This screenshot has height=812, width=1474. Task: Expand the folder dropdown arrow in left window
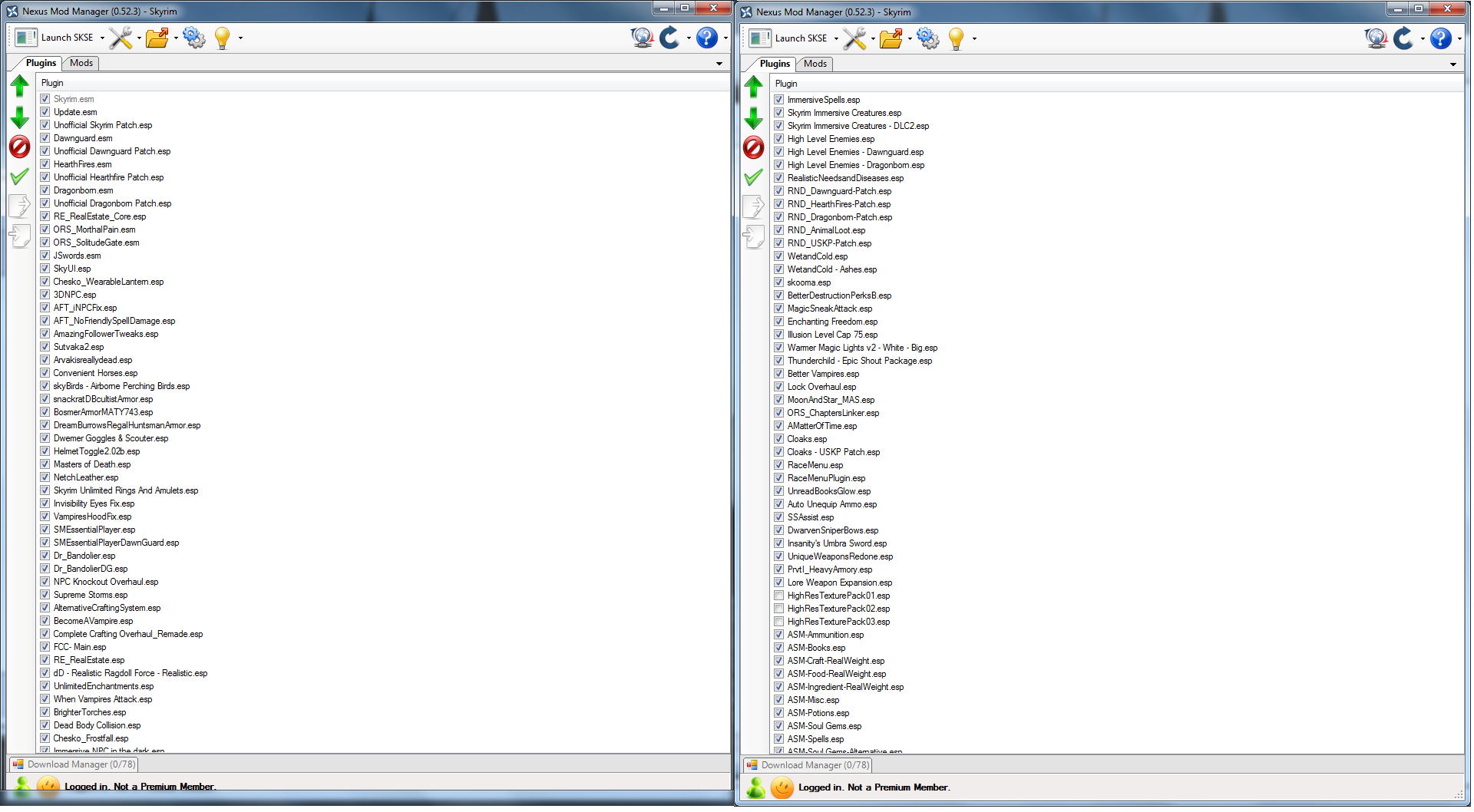176,38
